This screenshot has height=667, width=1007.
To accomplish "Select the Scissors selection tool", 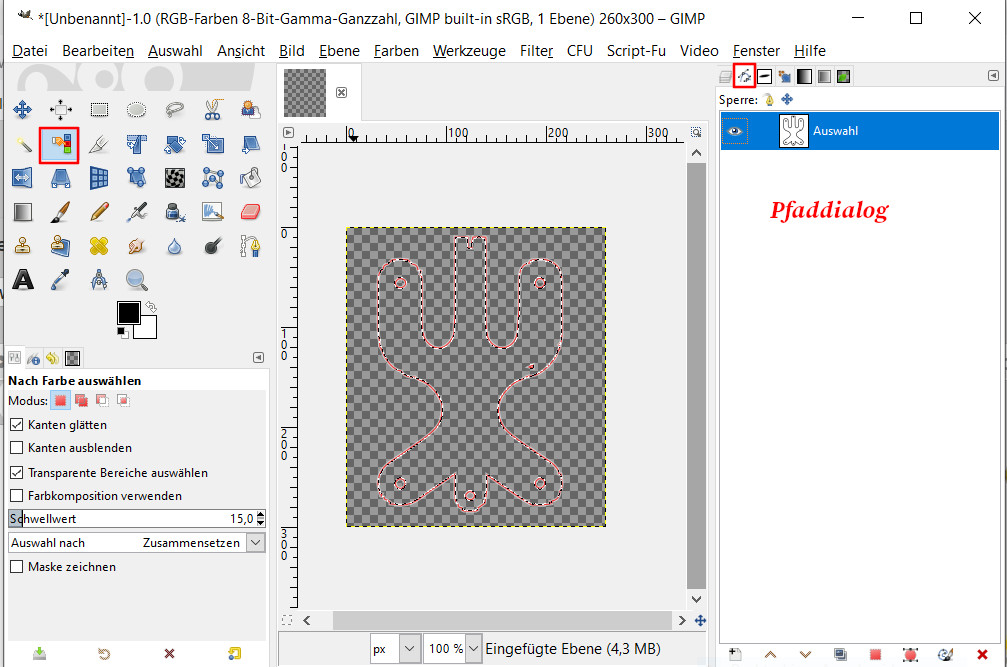I will [212, 110].
